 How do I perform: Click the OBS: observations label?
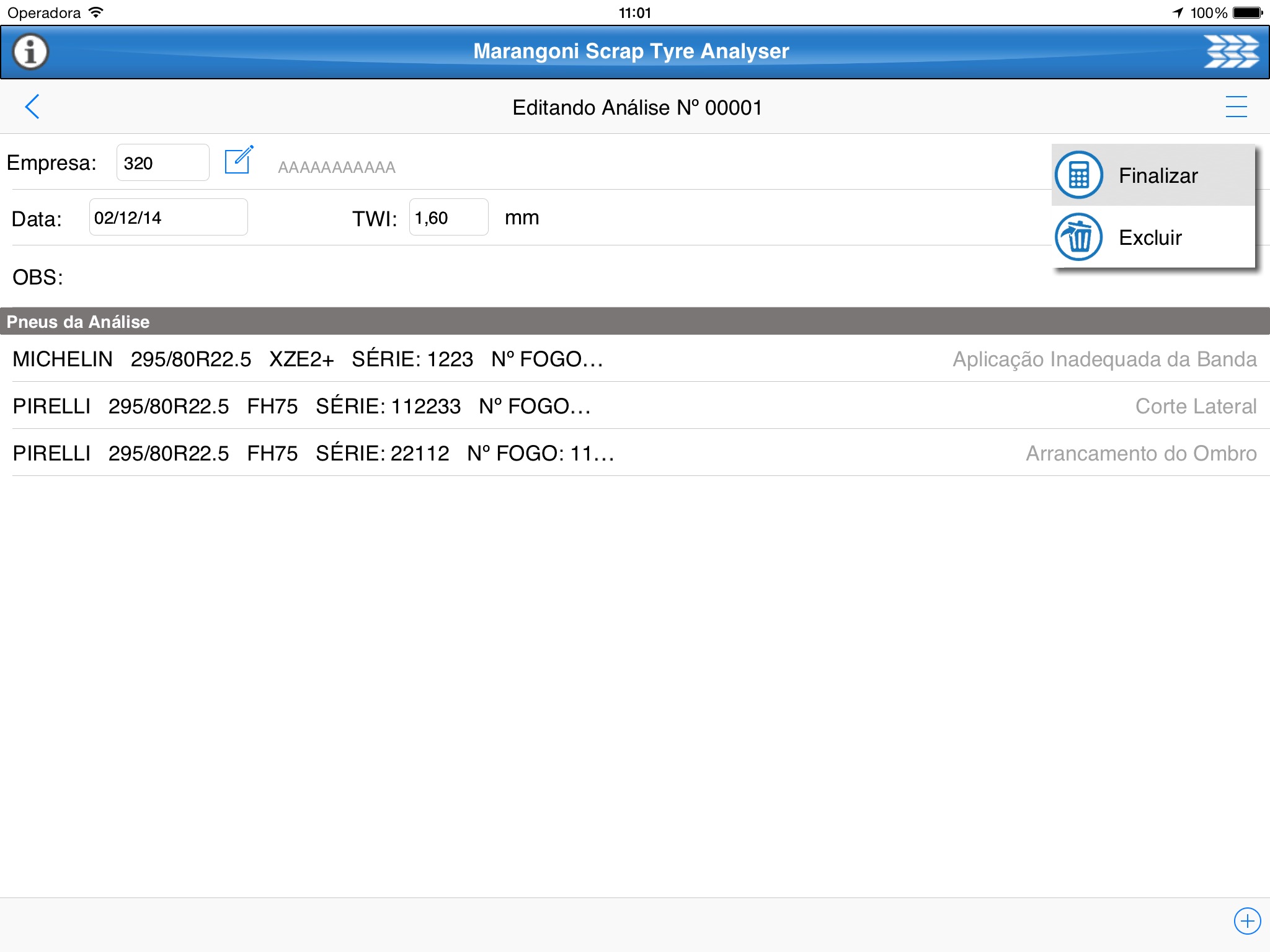click(38, 277)
